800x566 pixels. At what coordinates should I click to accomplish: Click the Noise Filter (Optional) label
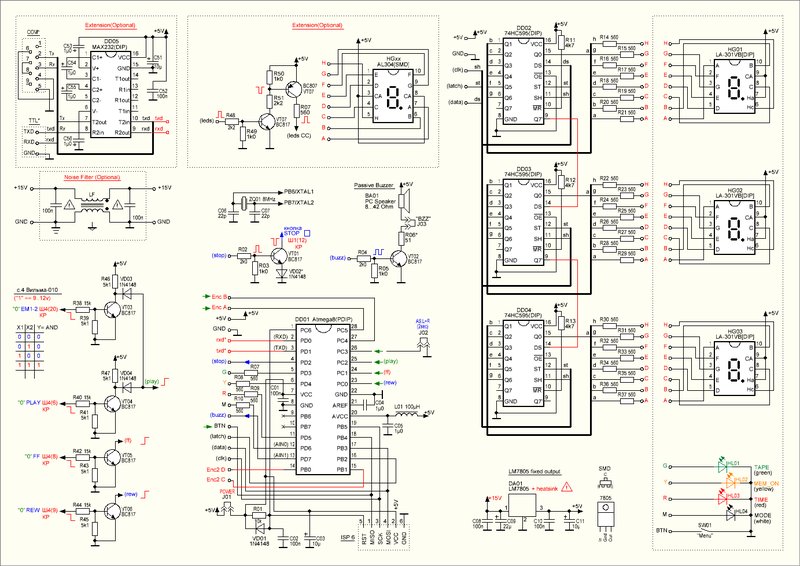[92, 178]
